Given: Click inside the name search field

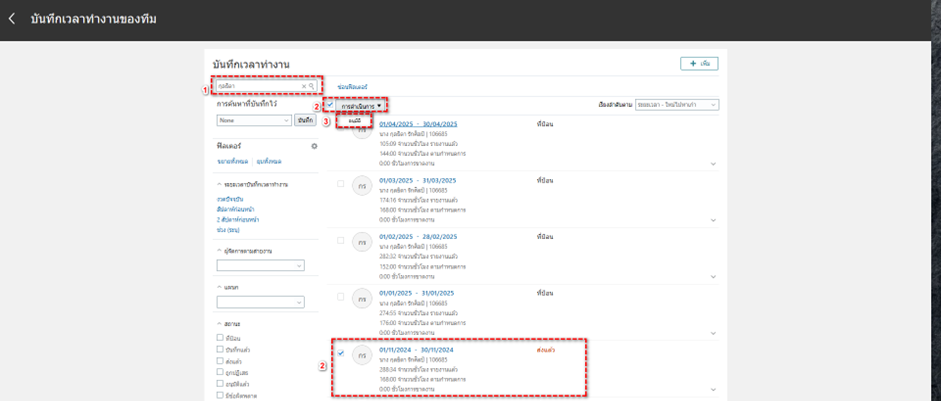Looking at the screenshot, I should (258, 87).
